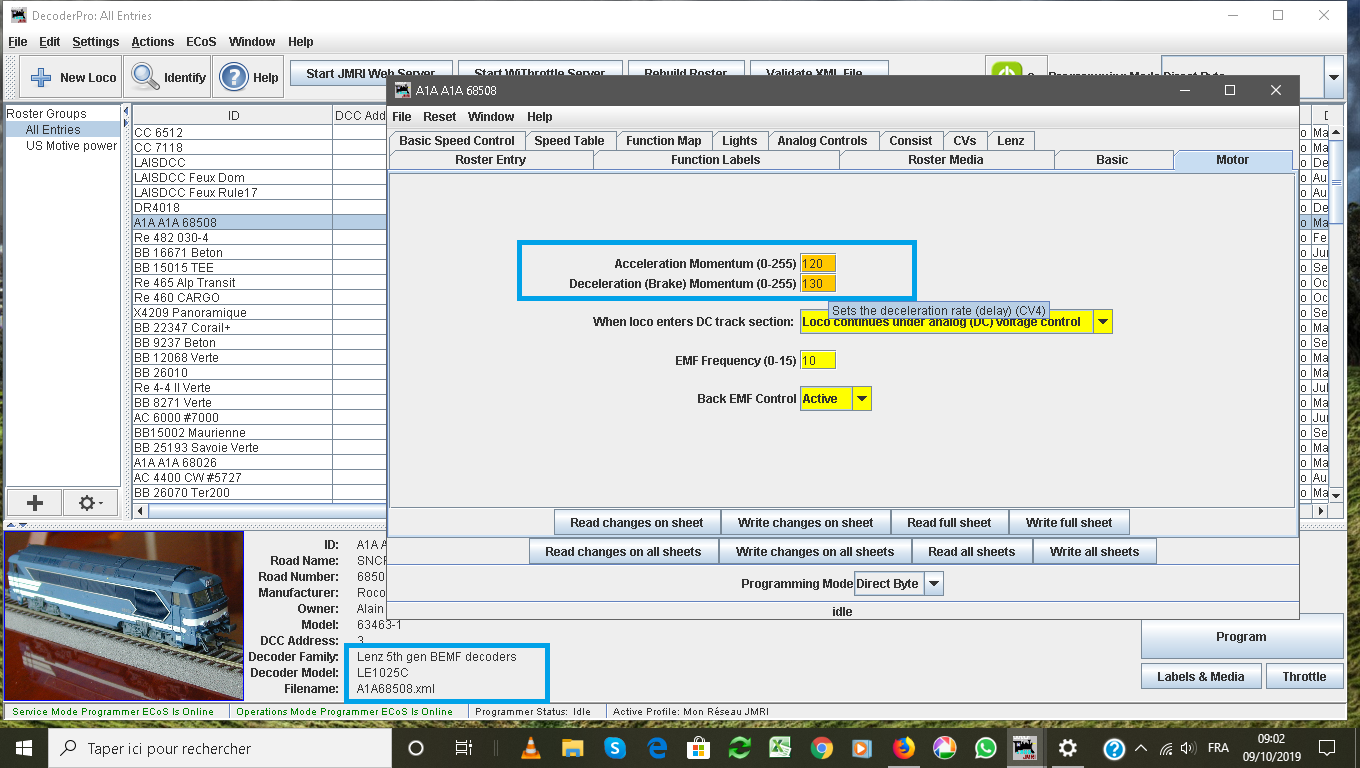Click the Deceleration (Brake) Momentum field
This screenshot has width=1360, height=768.
(x=818, y=284)
